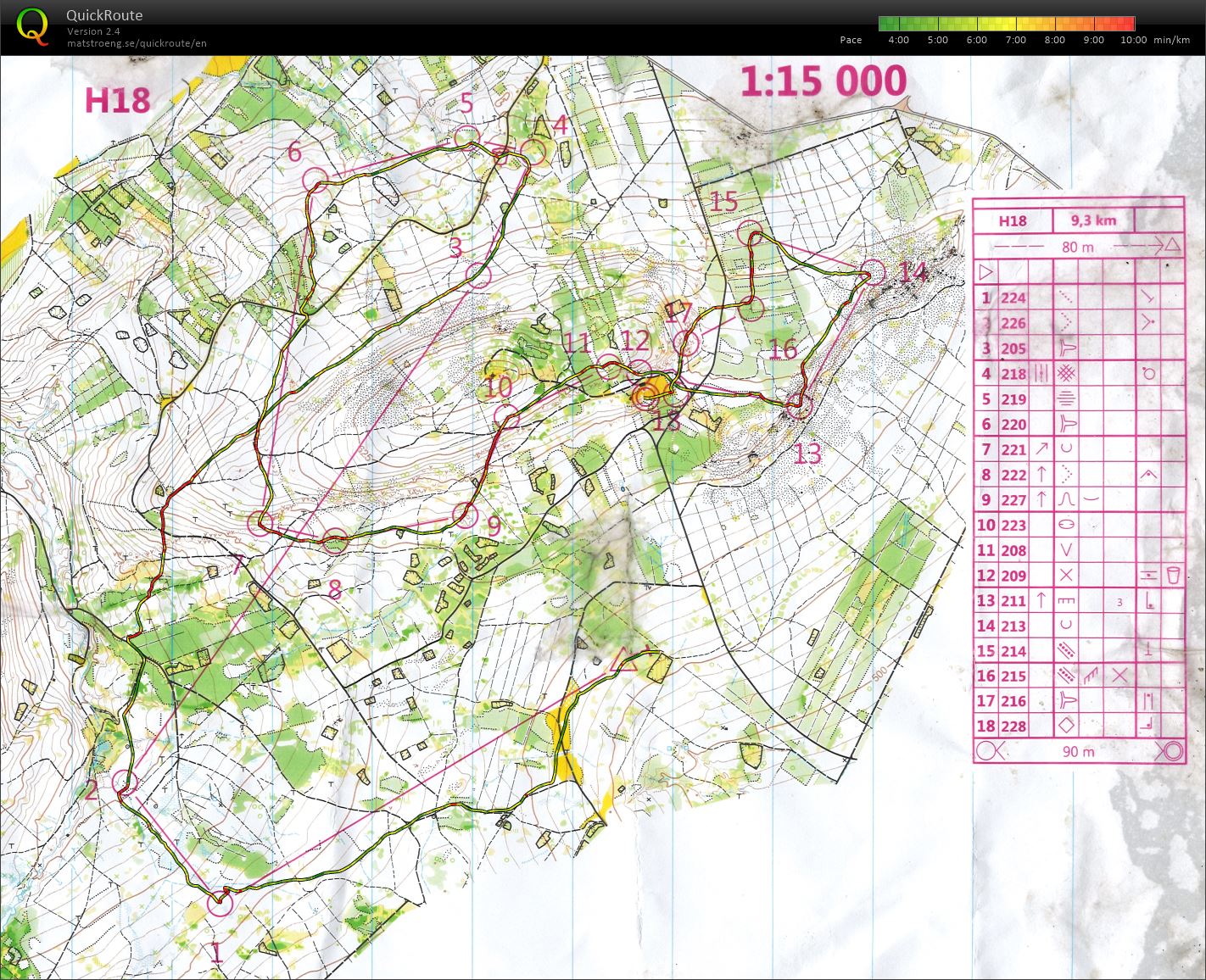Click the 80 m start distance row
Viewport: 1206px width, 980px height.
[x=1078, y=247]
